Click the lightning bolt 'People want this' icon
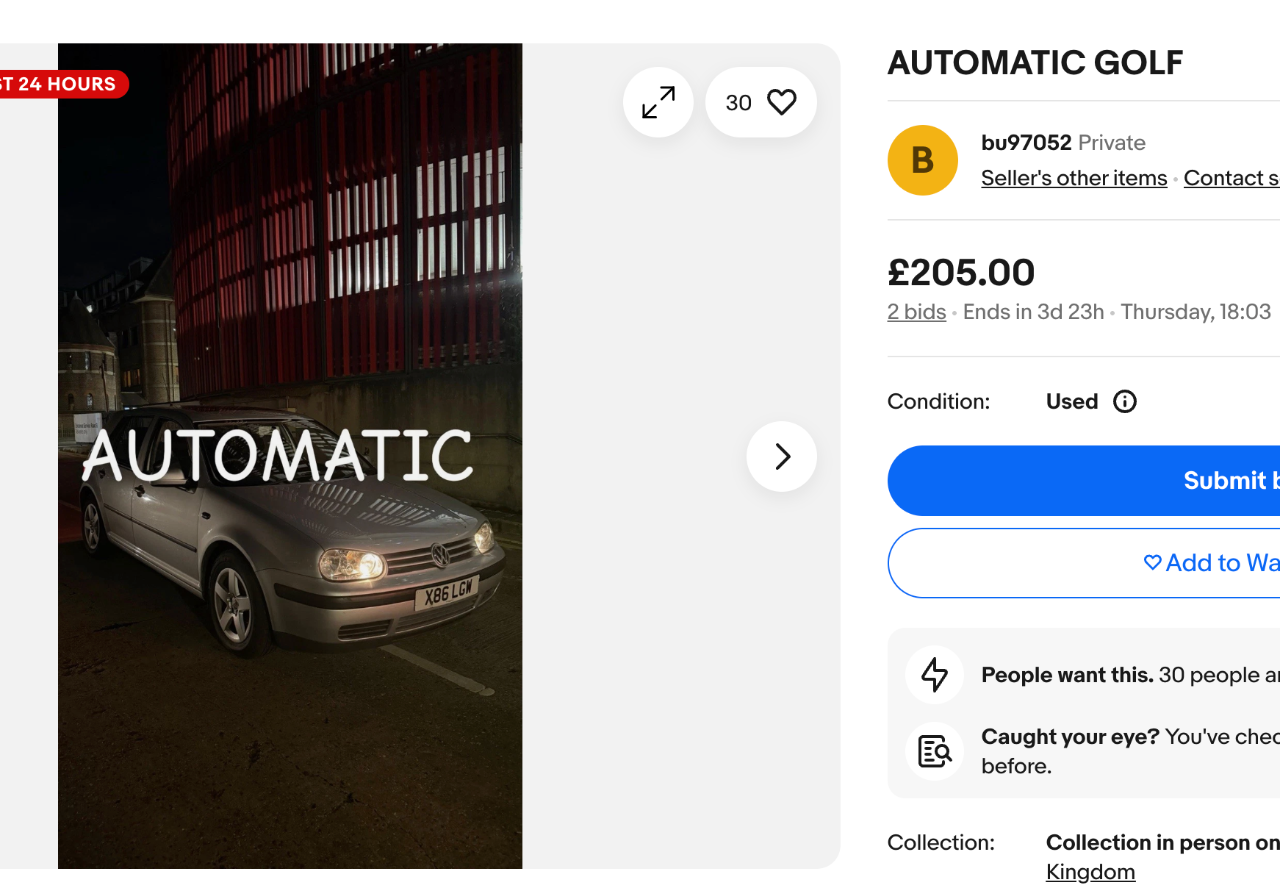Viewport: 1280px width, 888px height. coord(934,675)
